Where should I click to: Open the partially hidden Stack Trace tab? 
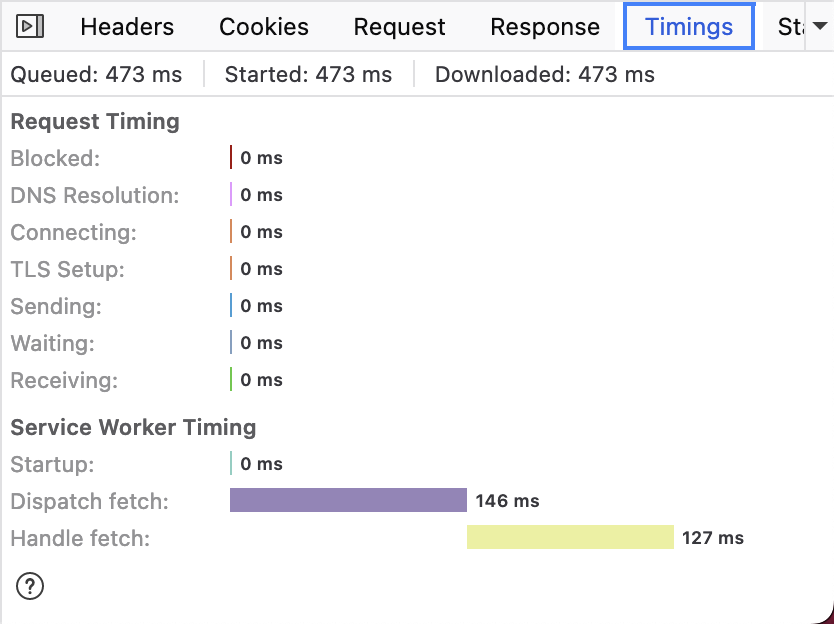(x=790, y=28)
